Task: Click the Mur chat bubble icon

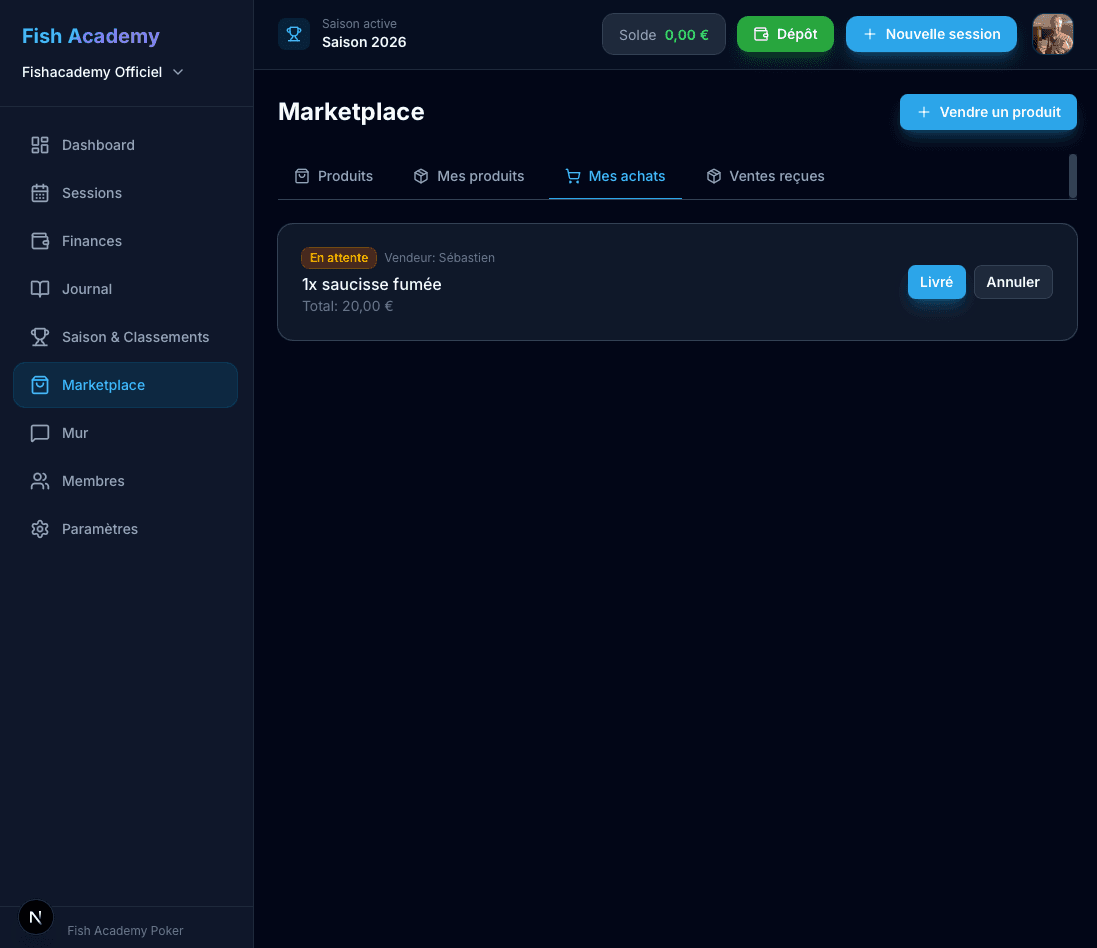Action: (40, 433)
